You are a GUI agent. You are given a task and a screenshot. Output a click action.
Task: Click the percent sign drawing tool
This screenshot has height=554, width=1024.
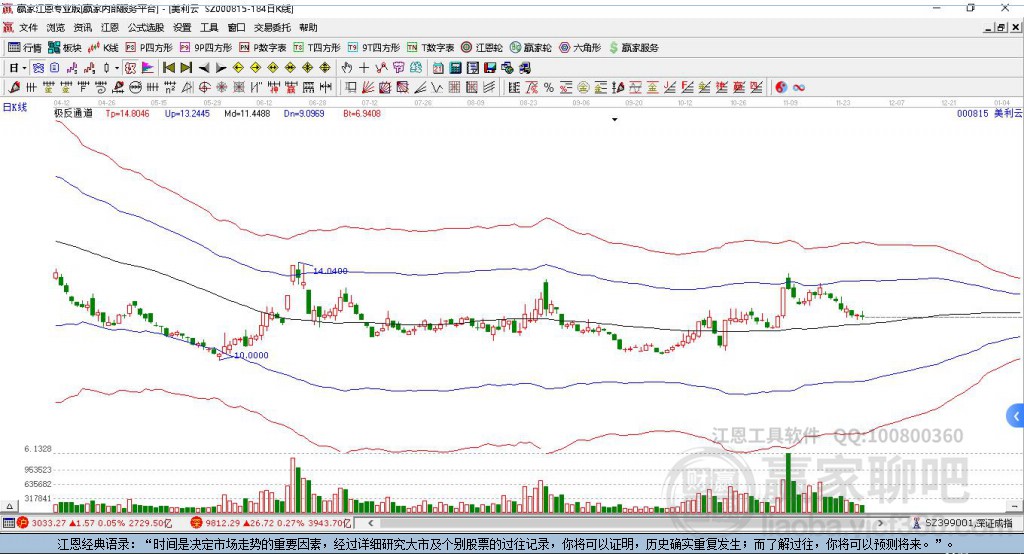click(x=549, y=88)
